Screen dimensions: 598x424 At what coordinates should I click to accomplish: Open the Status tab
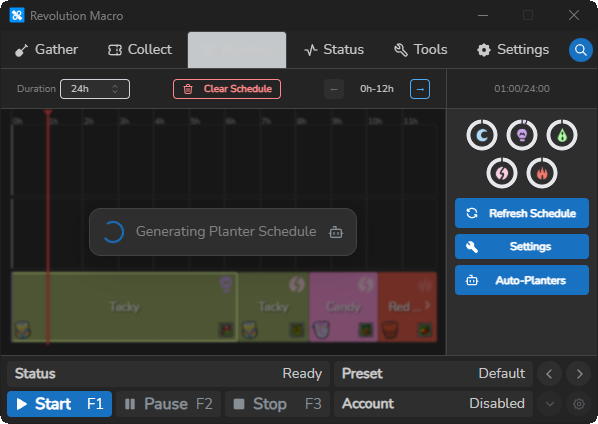coord(334,50)
